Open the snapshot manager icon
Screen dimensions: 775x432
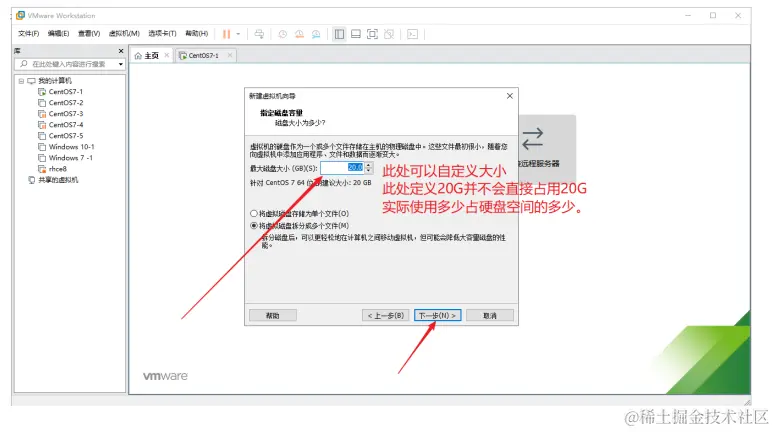point(316,34)
